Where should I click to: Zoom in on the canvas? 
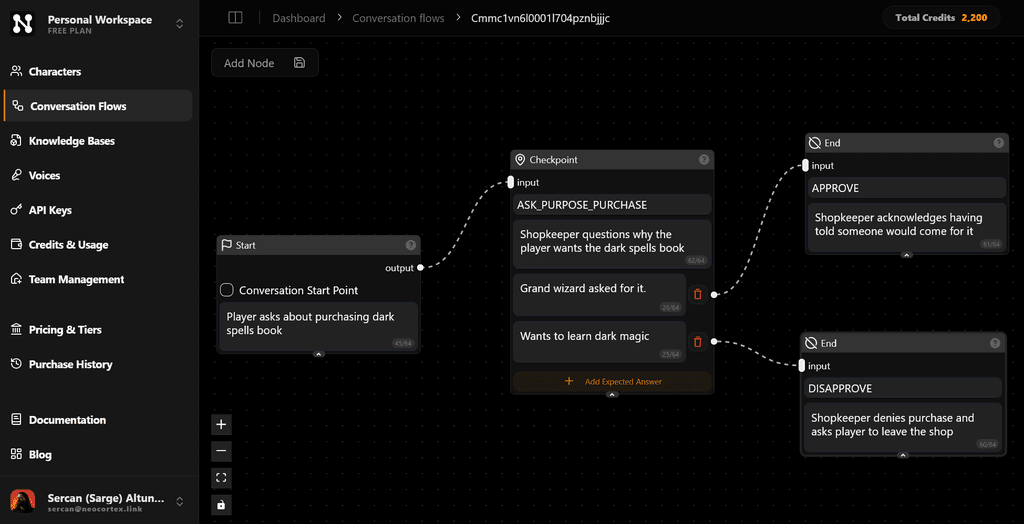221,425
